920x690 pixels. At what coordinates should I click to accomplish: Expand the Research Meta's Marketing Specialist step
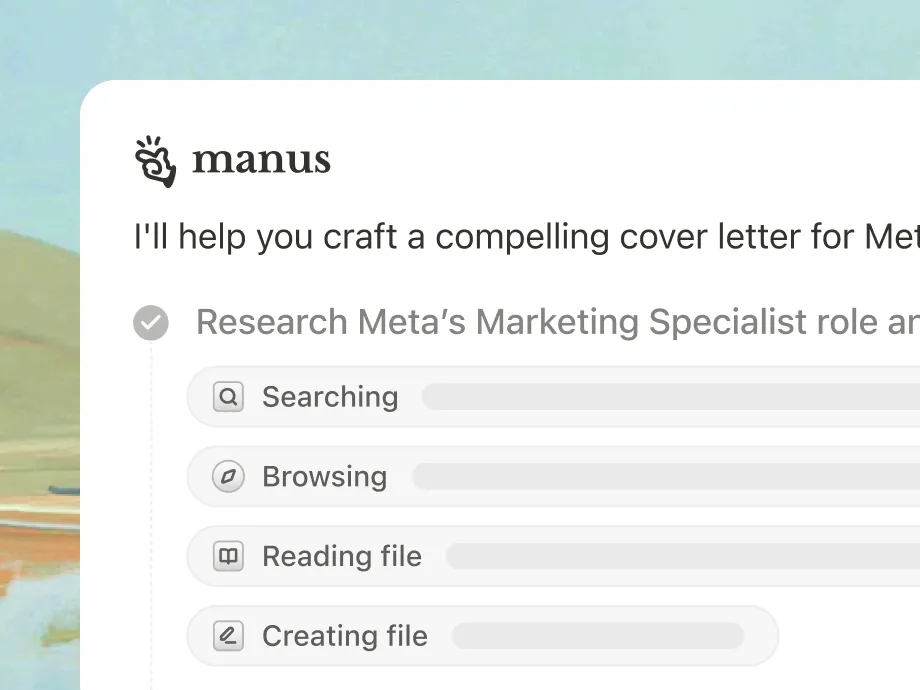coord(556,322)
